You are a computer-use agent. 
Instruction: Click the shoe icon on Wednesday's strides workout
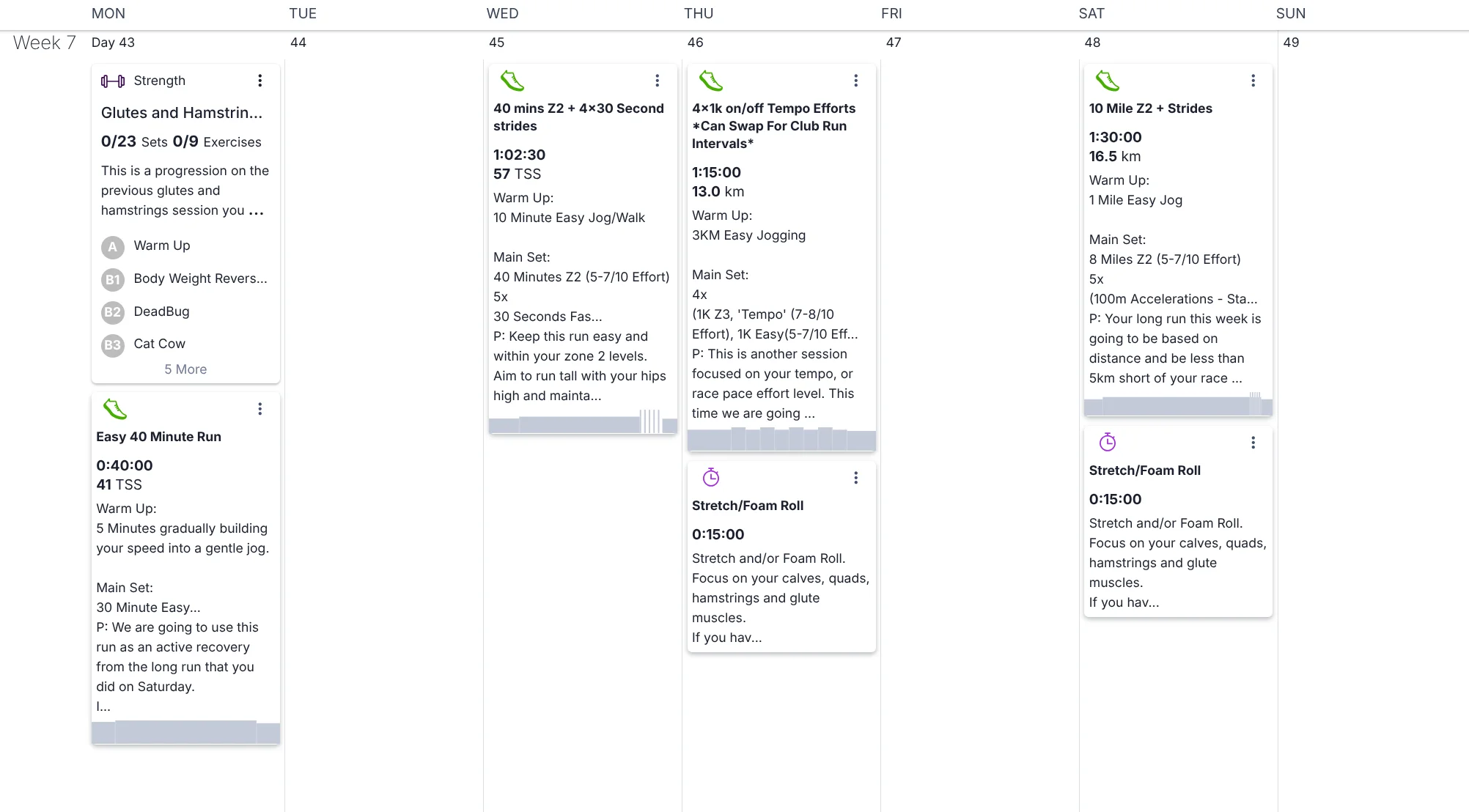click(512, 81)
